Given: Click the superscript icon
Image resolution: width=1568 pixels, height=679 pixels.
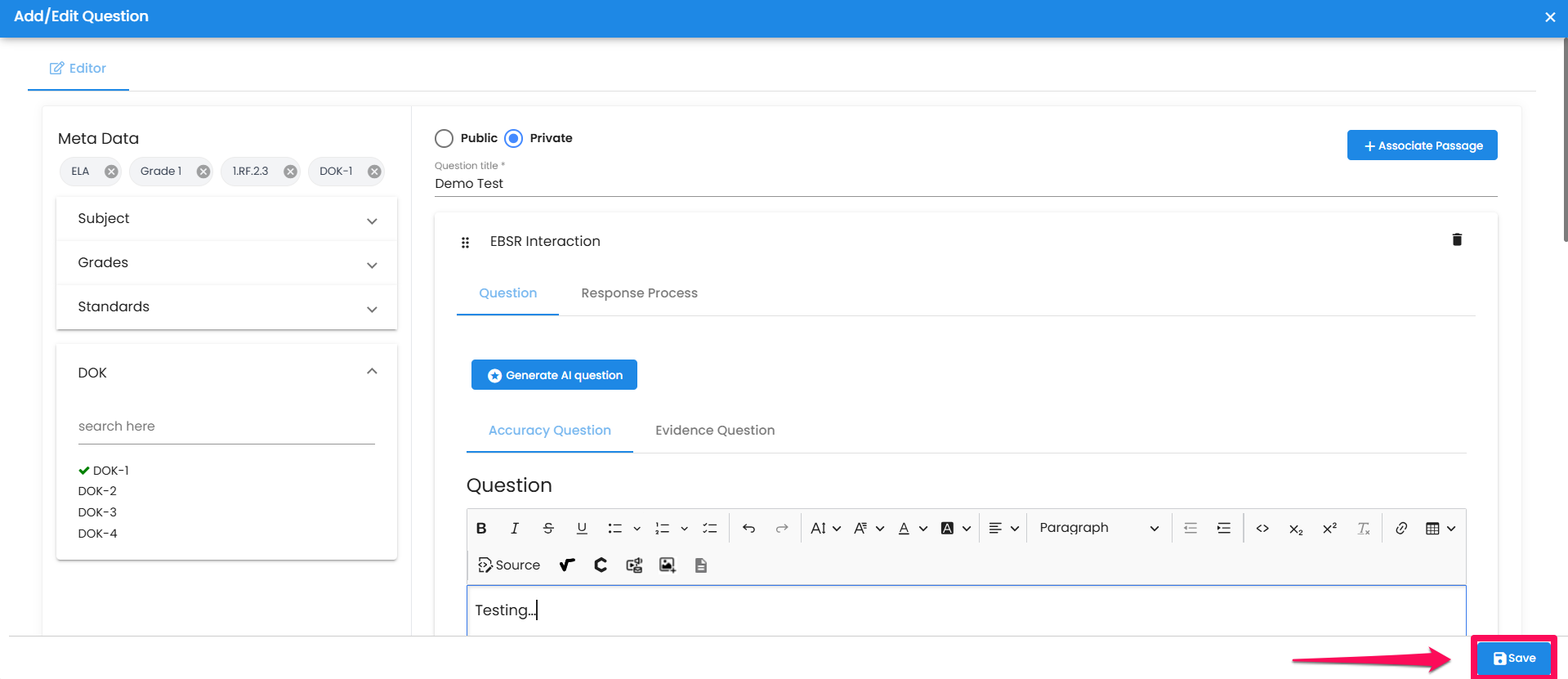Looking at the screenshot, I should point(1329,529).
